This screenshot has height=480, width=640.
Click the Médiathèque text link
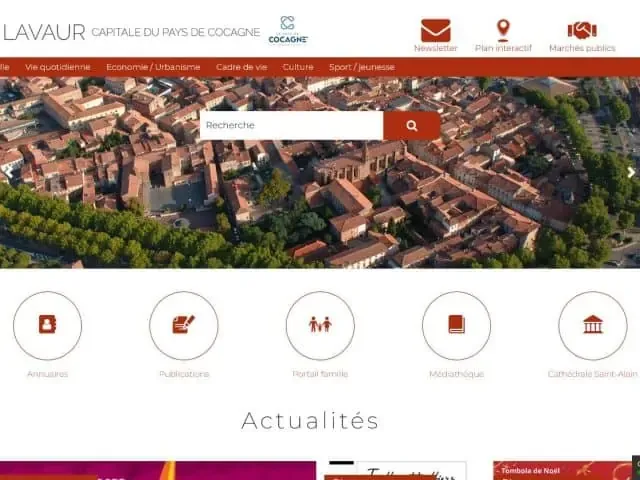456,374
